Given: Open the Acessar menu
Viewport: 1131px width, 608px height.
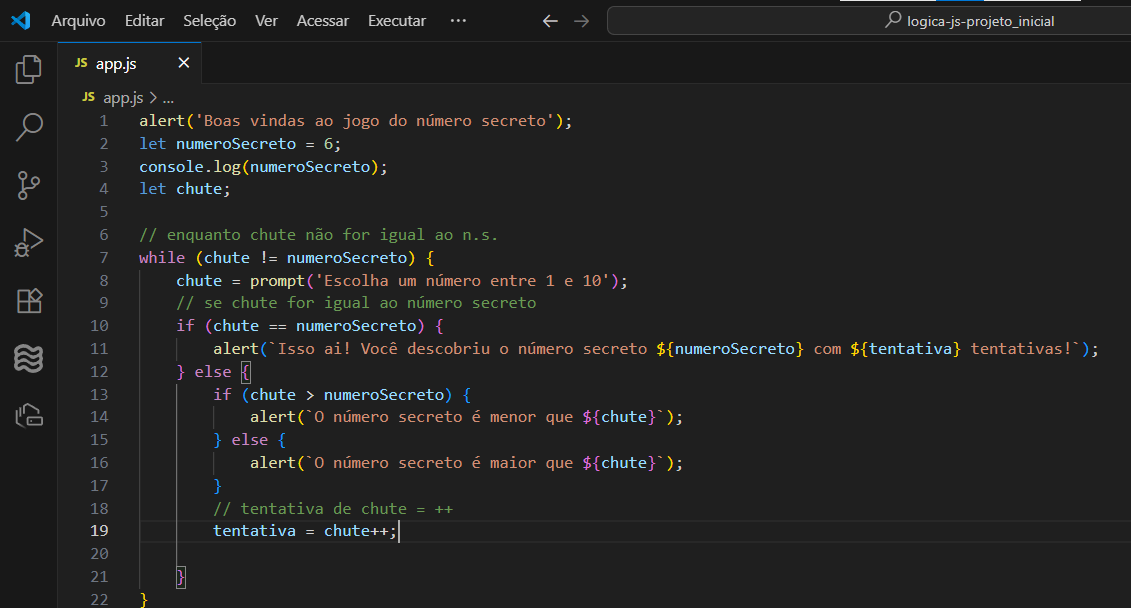Looking at the screenshot, I should [322, 21].
